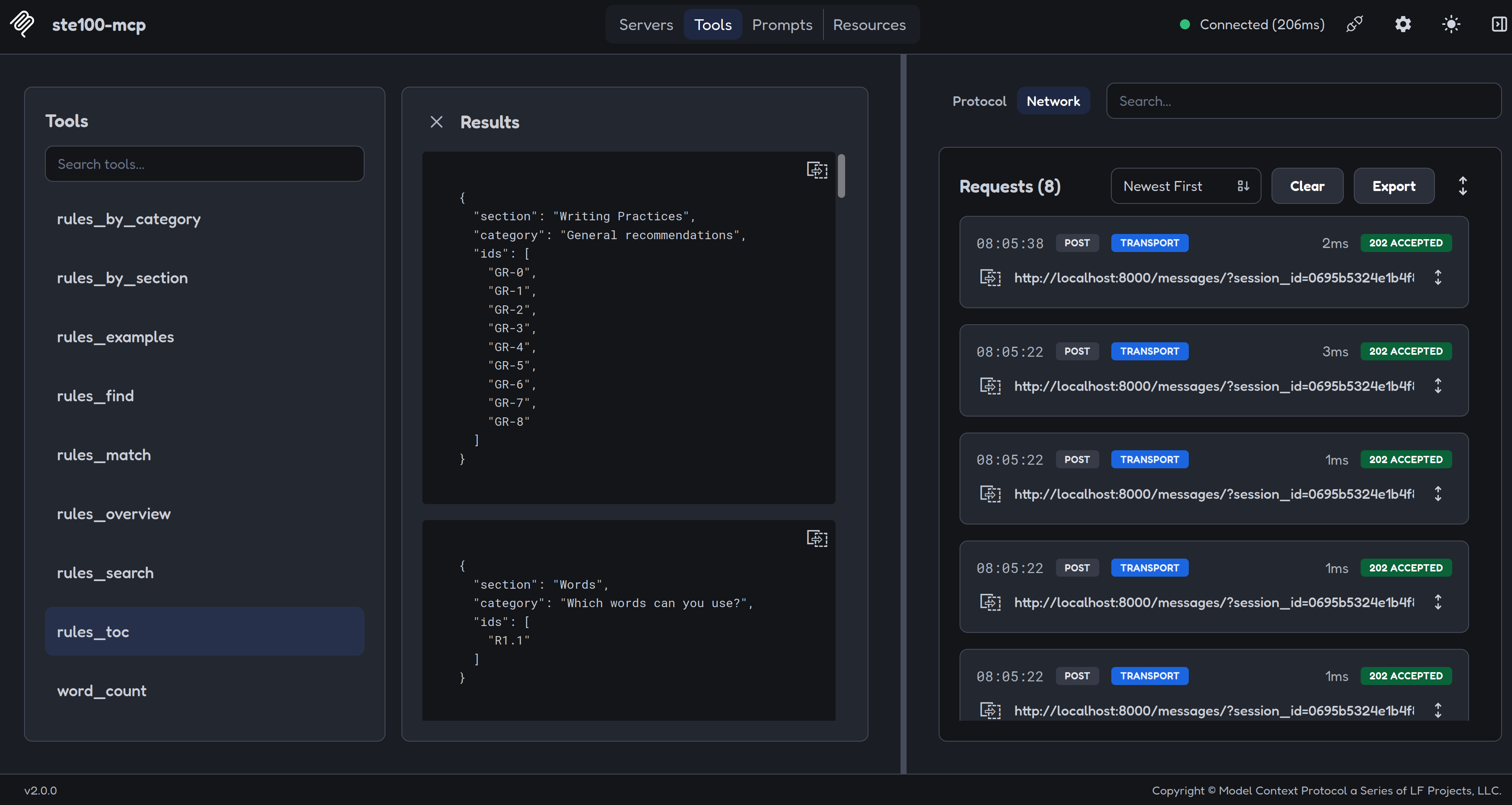Select the rules_examples tool
The height and width of the screenshot is (805, 1512).
point(204,337)
